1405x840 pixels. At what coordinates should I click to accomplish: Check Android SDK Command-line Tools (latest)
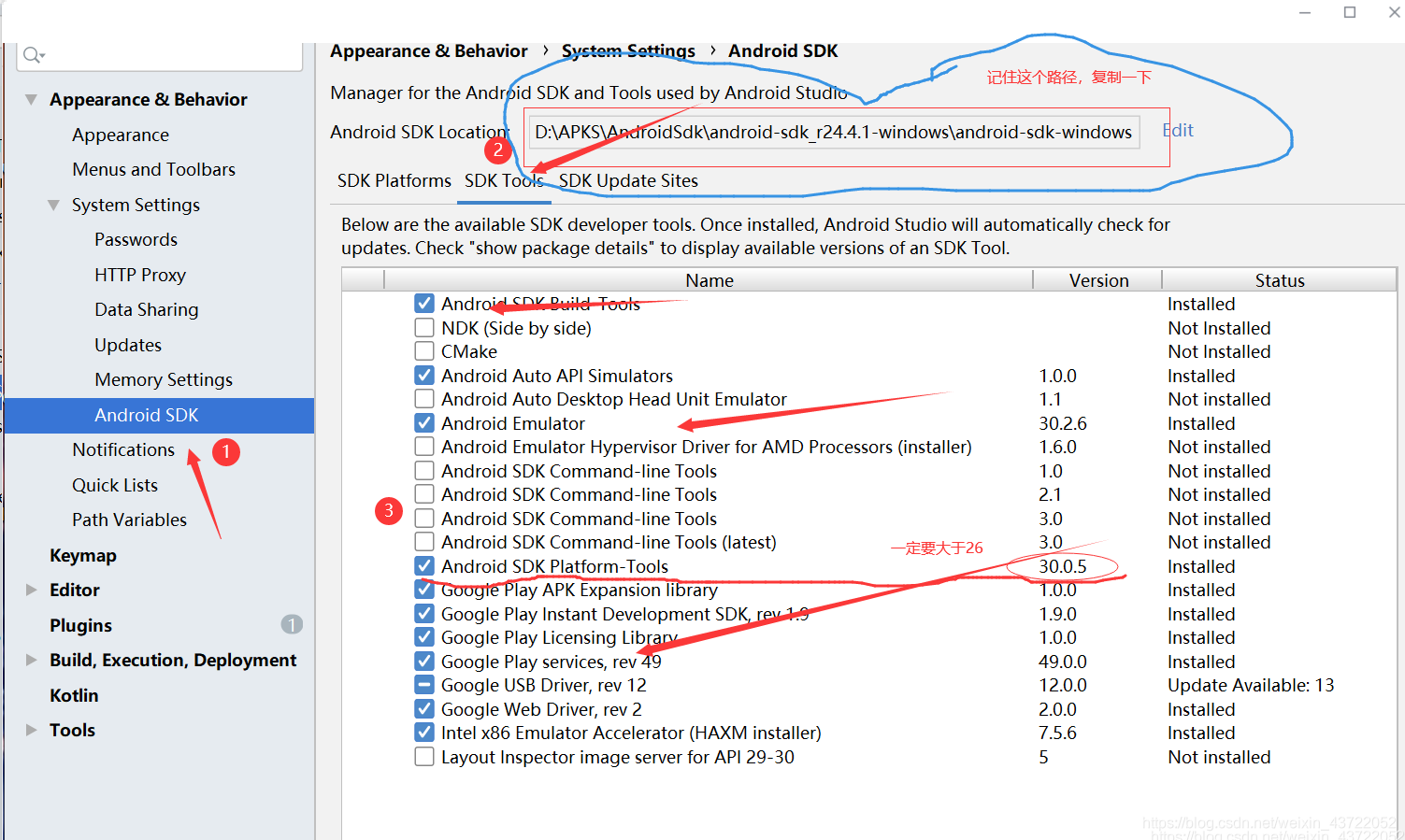(424, 542)
